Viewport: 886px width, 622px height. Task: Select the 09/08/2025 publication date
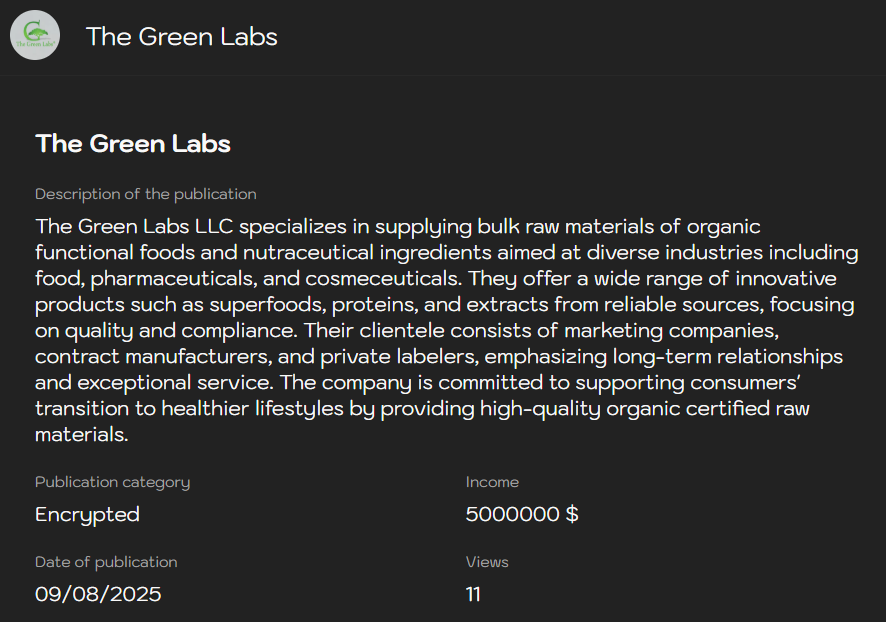coord(98,595)
